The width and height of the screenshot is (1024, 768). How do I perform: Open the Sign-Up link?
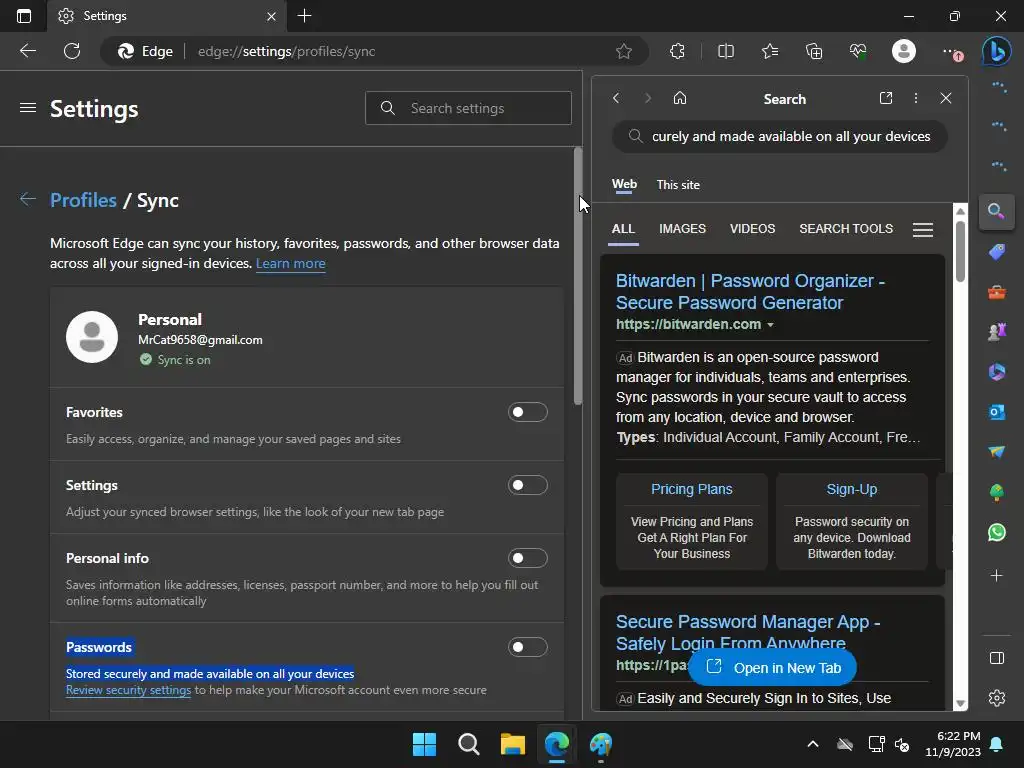pyautogui.click(x=852, y=489)
